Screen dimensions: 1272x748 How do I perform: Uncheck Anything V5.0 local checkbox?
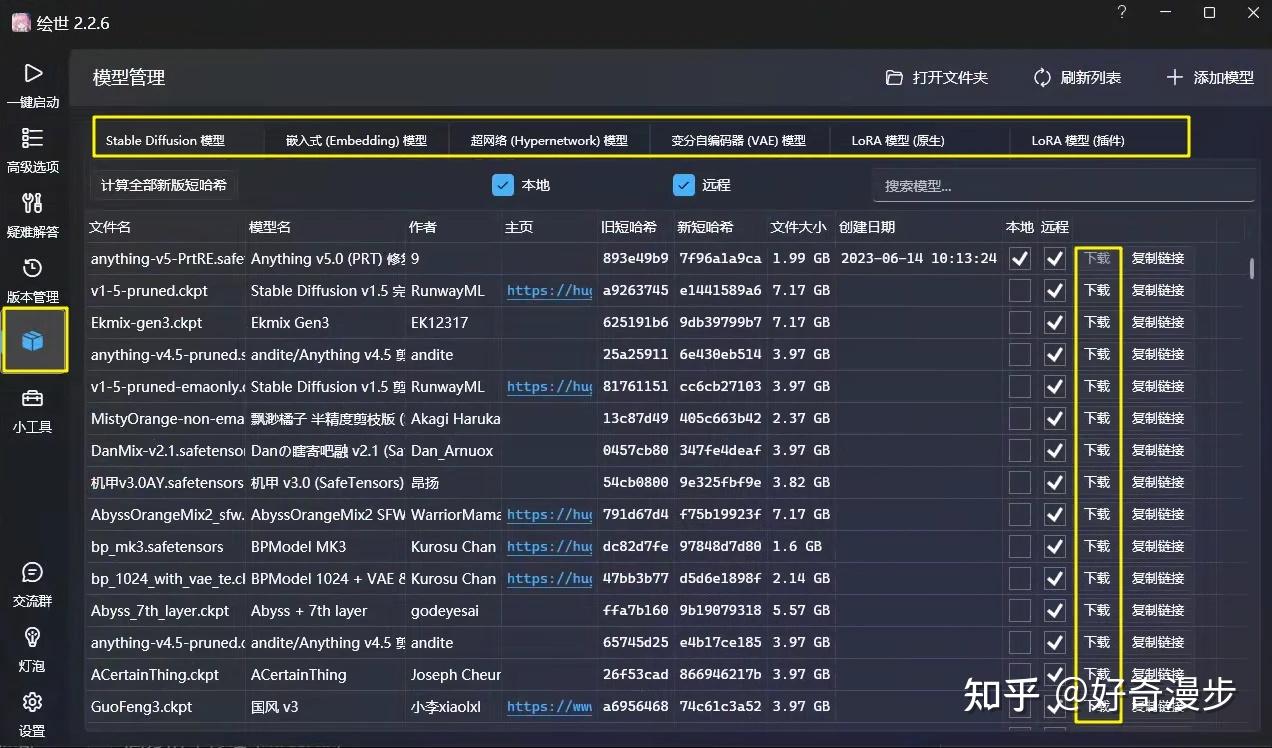click(1019, 258)
